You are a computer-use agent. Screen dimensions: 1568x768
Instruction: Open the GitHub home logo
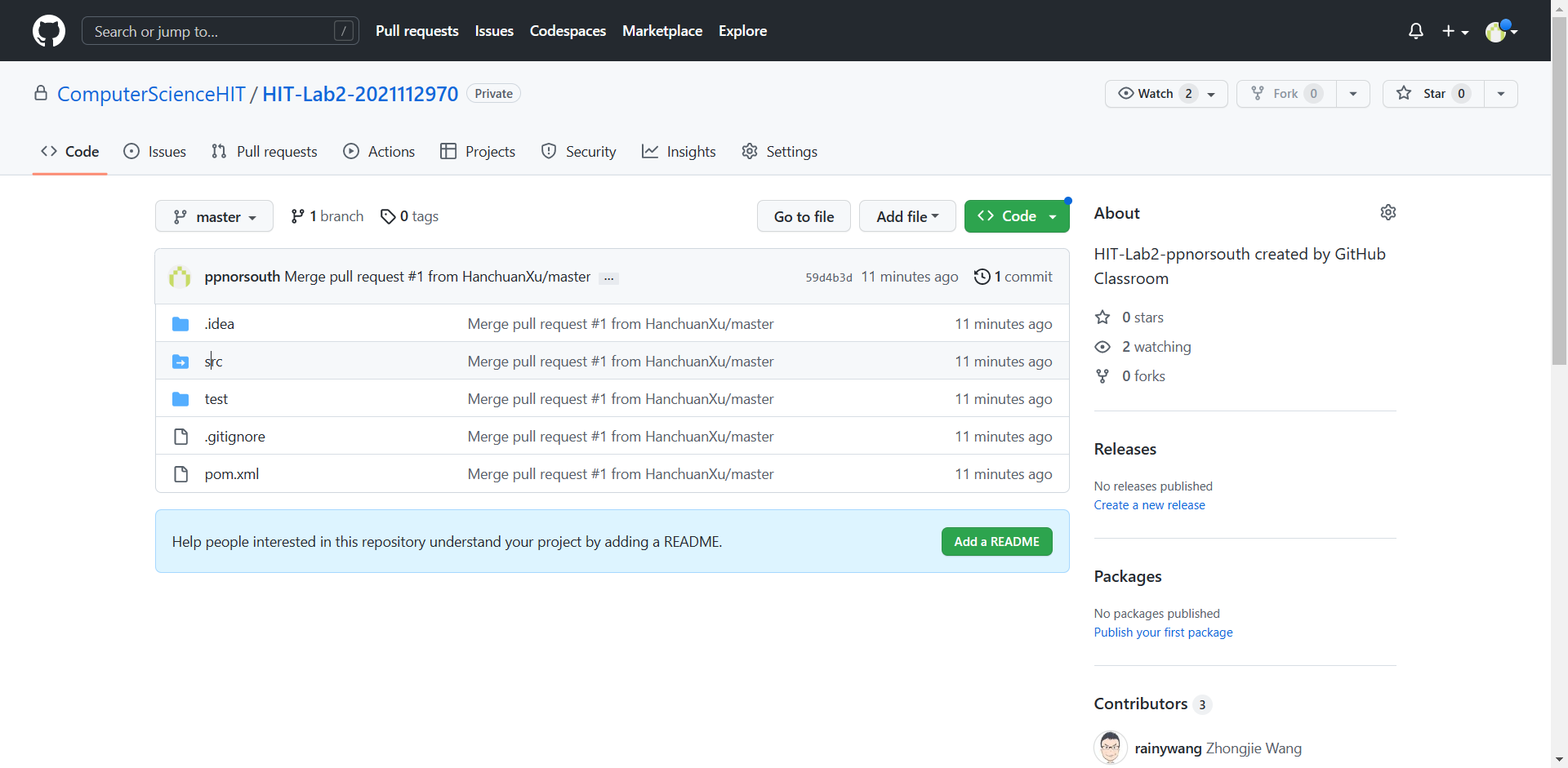[x=49, y=31]
